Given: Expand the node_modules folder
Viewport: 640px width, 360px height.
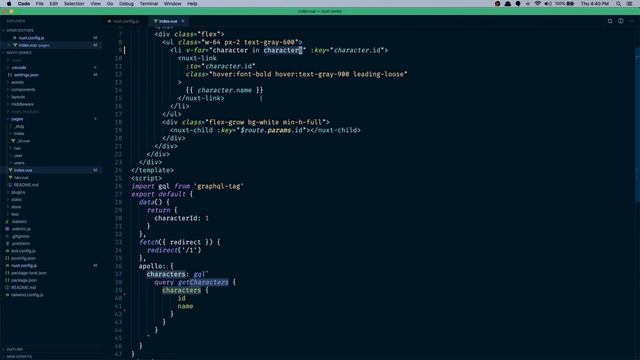Looking at the screenshot, I should pos(25,112).
